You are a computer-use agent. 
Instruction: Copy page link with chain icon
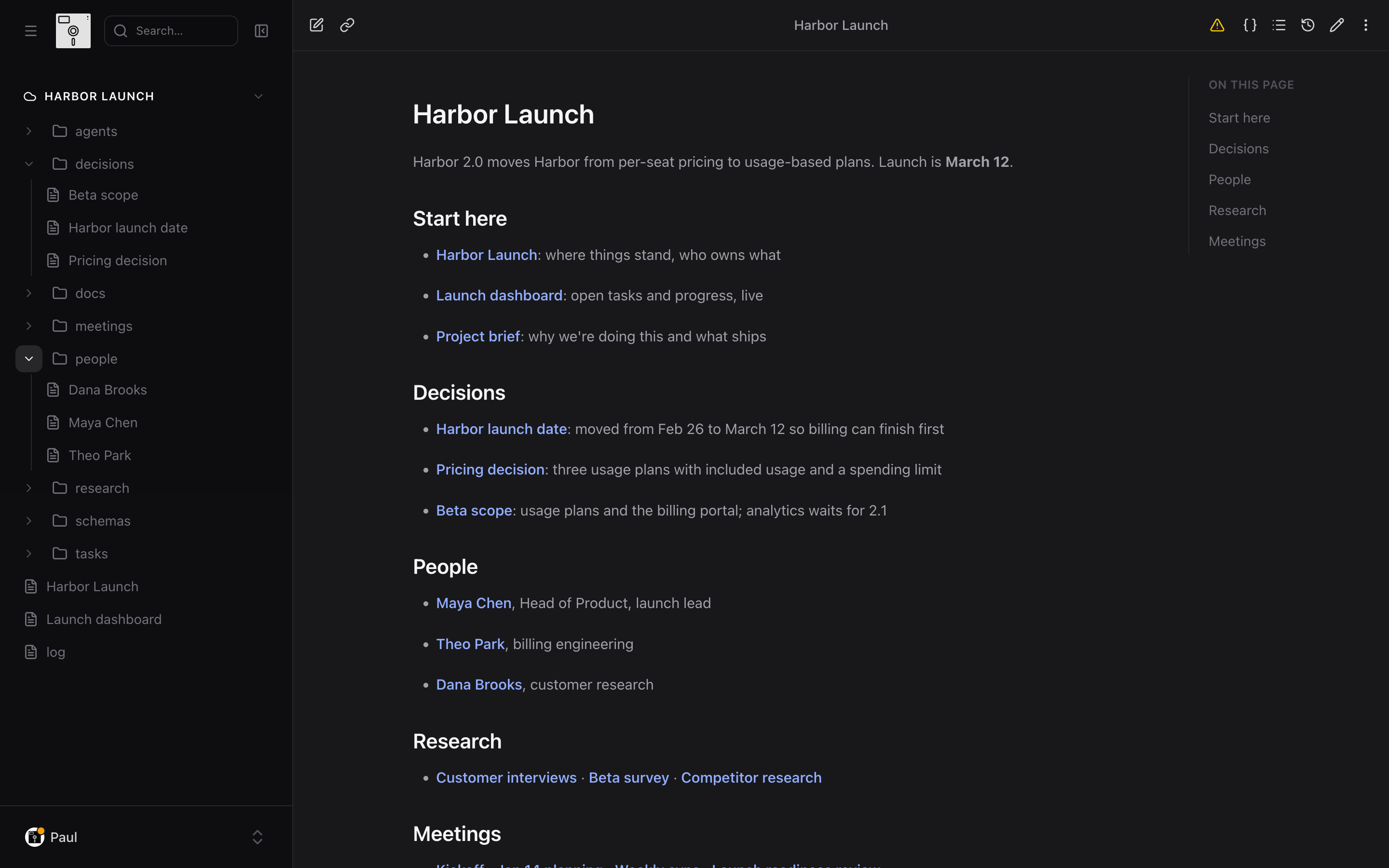click(x=347, y=25)
